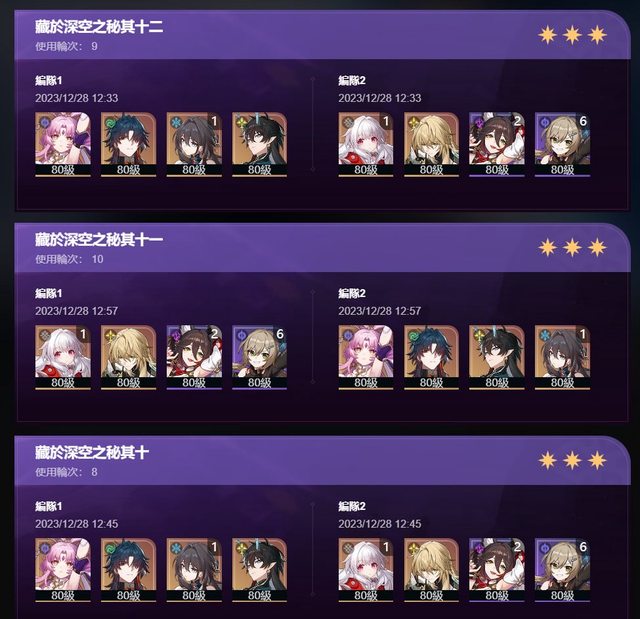Select dark-haired character with badge 1 in 十一 編隊2
640x619 pixels.
(562, 357)
